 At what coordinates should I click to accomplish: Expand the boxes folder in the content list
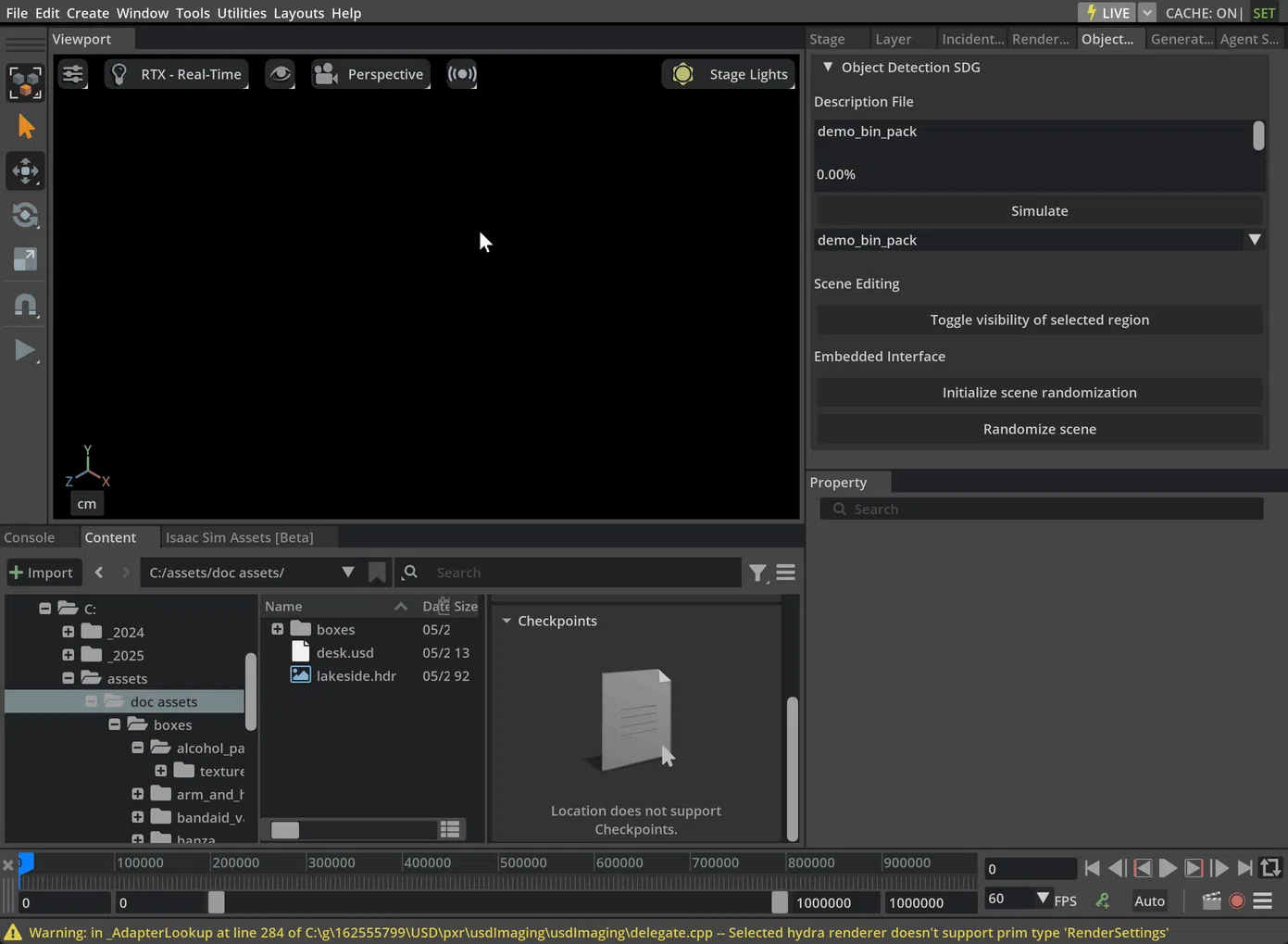click(278, 628)
